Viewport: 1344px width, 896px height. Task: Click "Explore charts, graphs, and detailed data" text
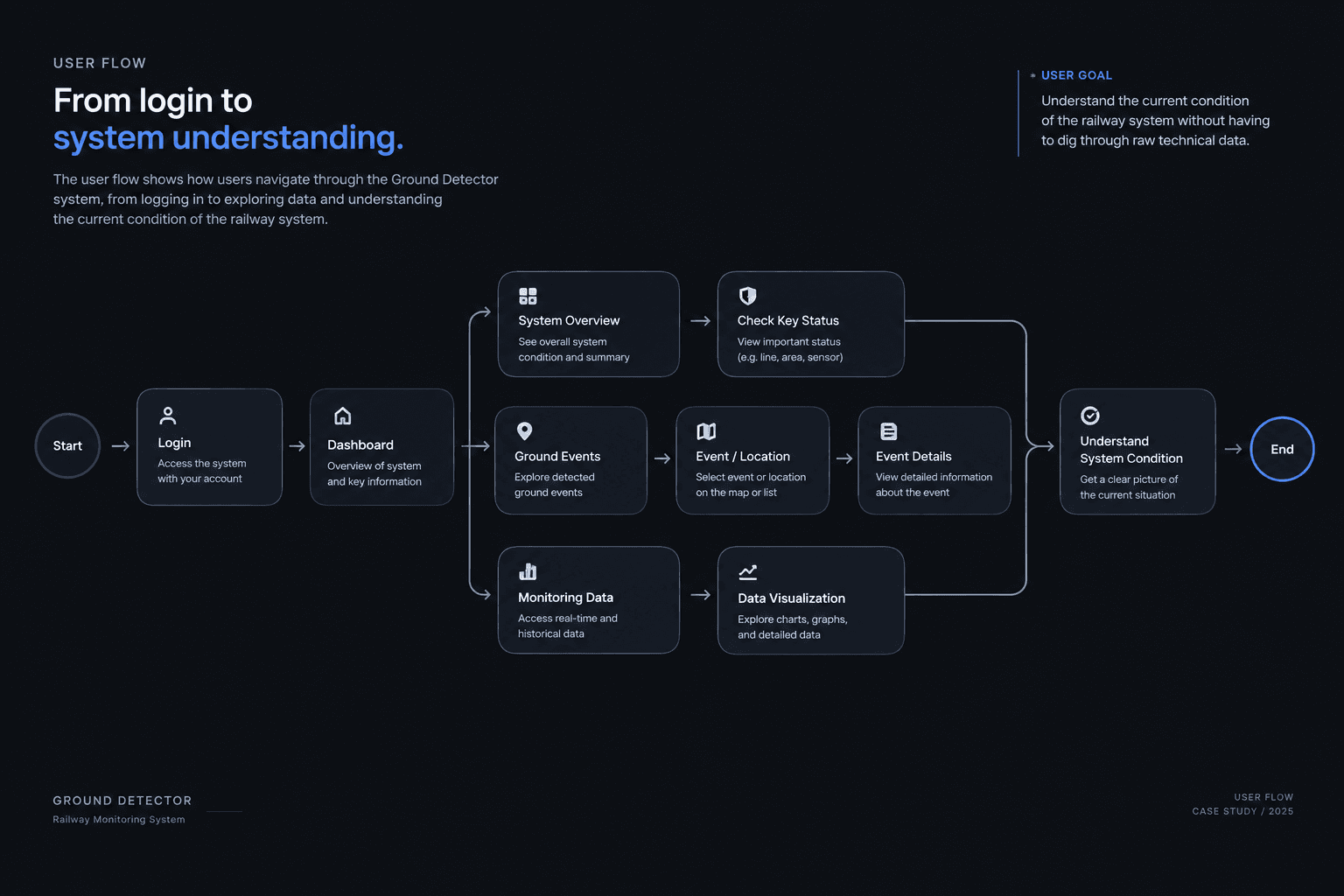pos(793,626)
